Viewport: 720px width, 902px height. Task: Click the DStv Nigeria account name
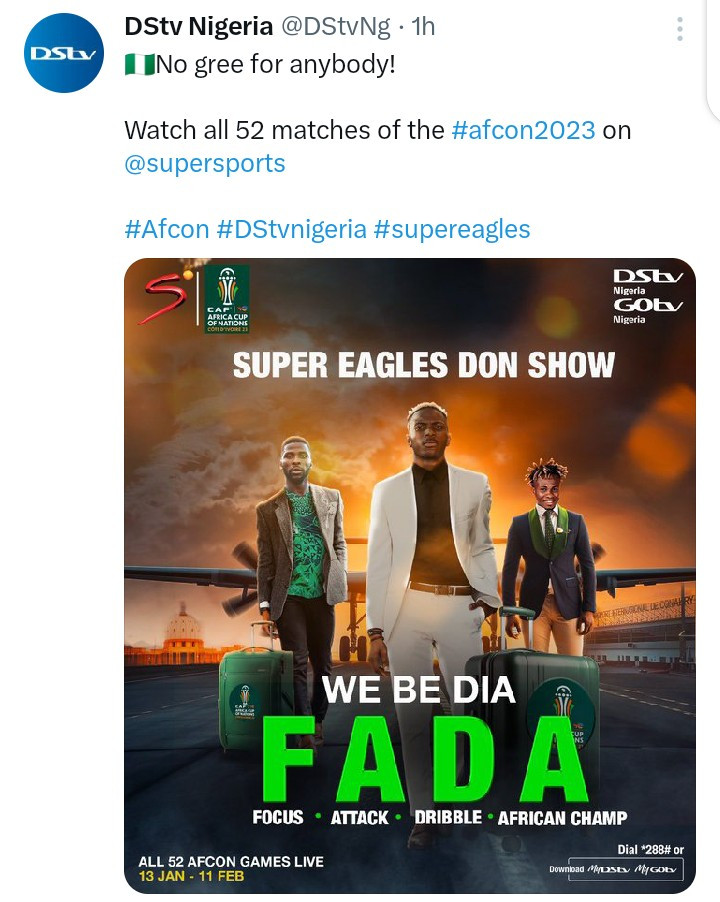(198, 26)
